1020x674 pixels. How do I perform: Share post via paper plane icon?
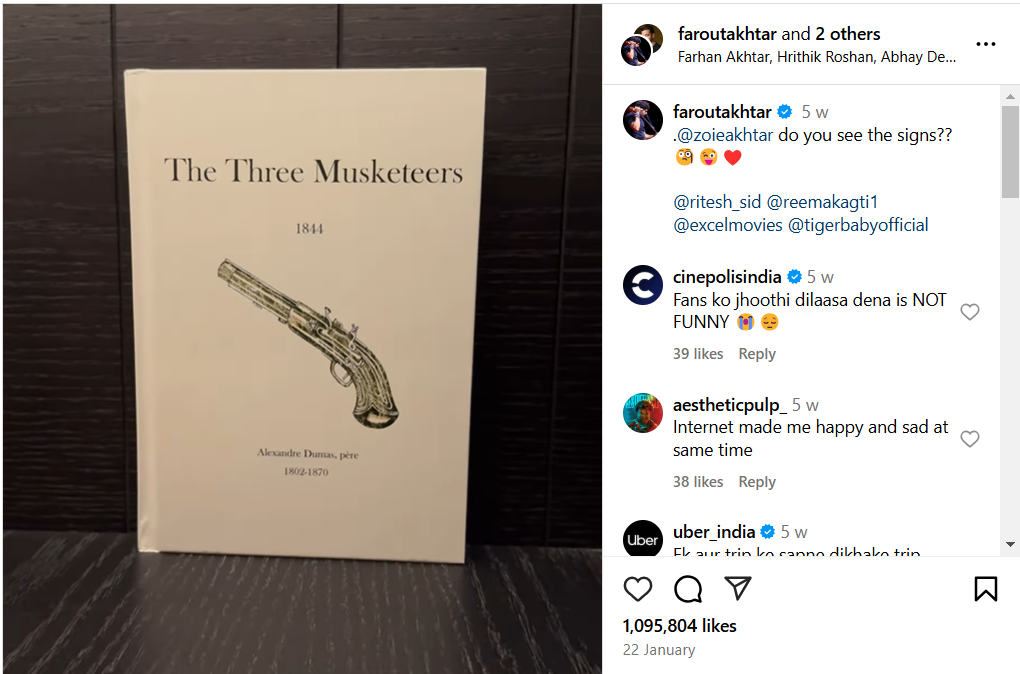point(737,588)
